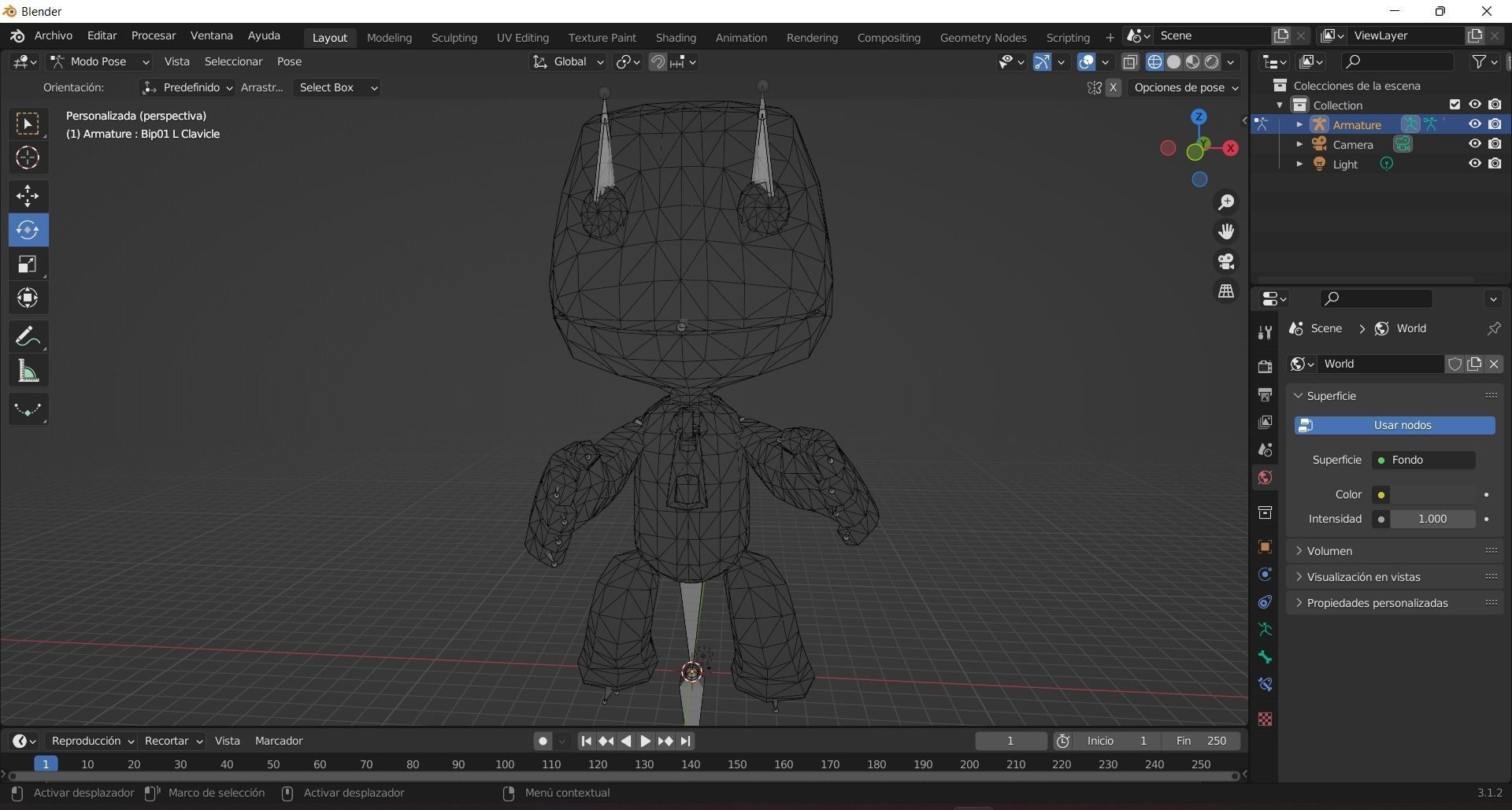The width and height of the screenshot is (1512, 810).
Task: Hide the Camera in viewport
Action: click(1474, 144)
